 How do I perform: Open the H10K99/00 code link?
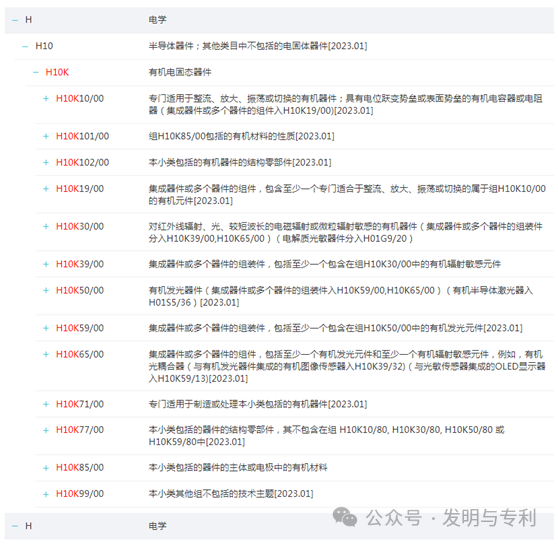[80, 494]
